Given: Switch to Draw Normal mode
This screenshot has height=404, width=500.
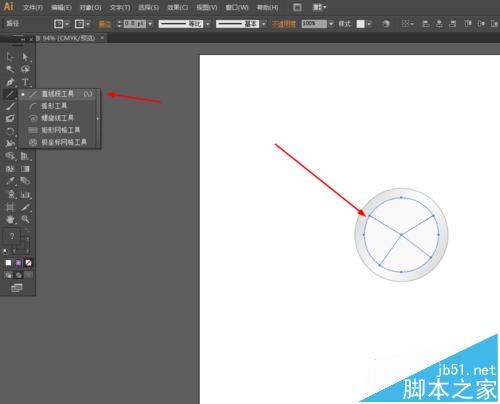Looking at the screenshot, I should click(8, 275).
